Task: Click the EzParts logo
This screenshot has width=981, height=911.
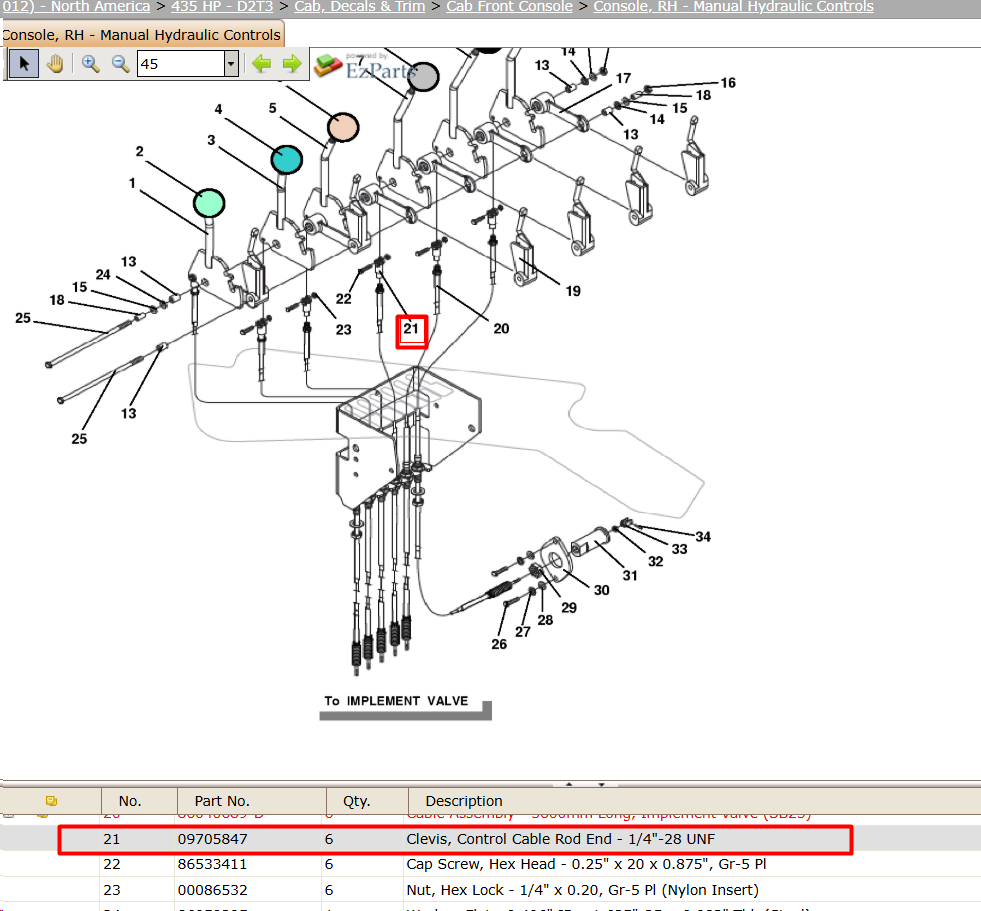Action: [x=366, y=67]
